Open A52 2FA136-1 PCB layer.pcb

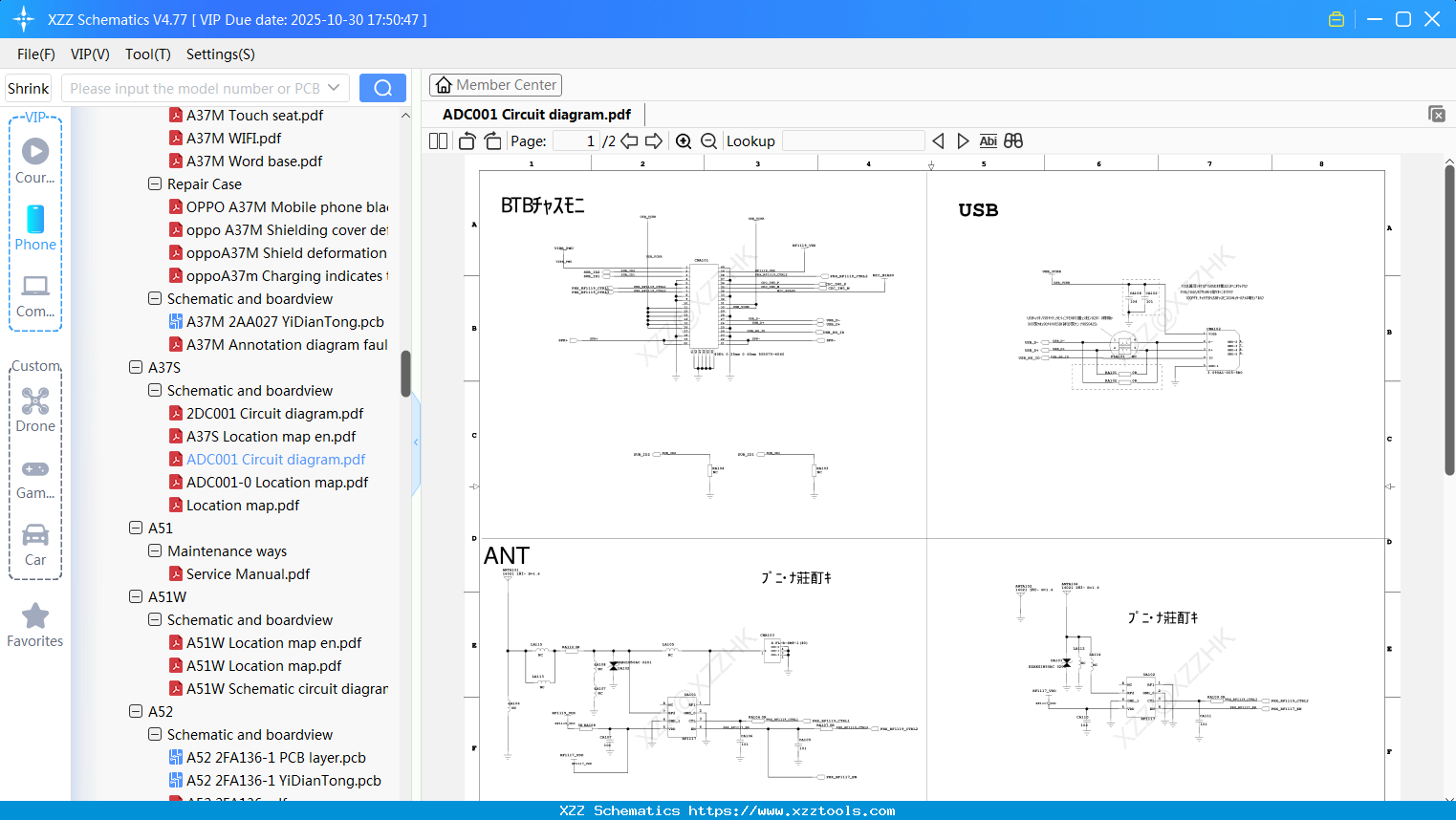pos(275,757)
